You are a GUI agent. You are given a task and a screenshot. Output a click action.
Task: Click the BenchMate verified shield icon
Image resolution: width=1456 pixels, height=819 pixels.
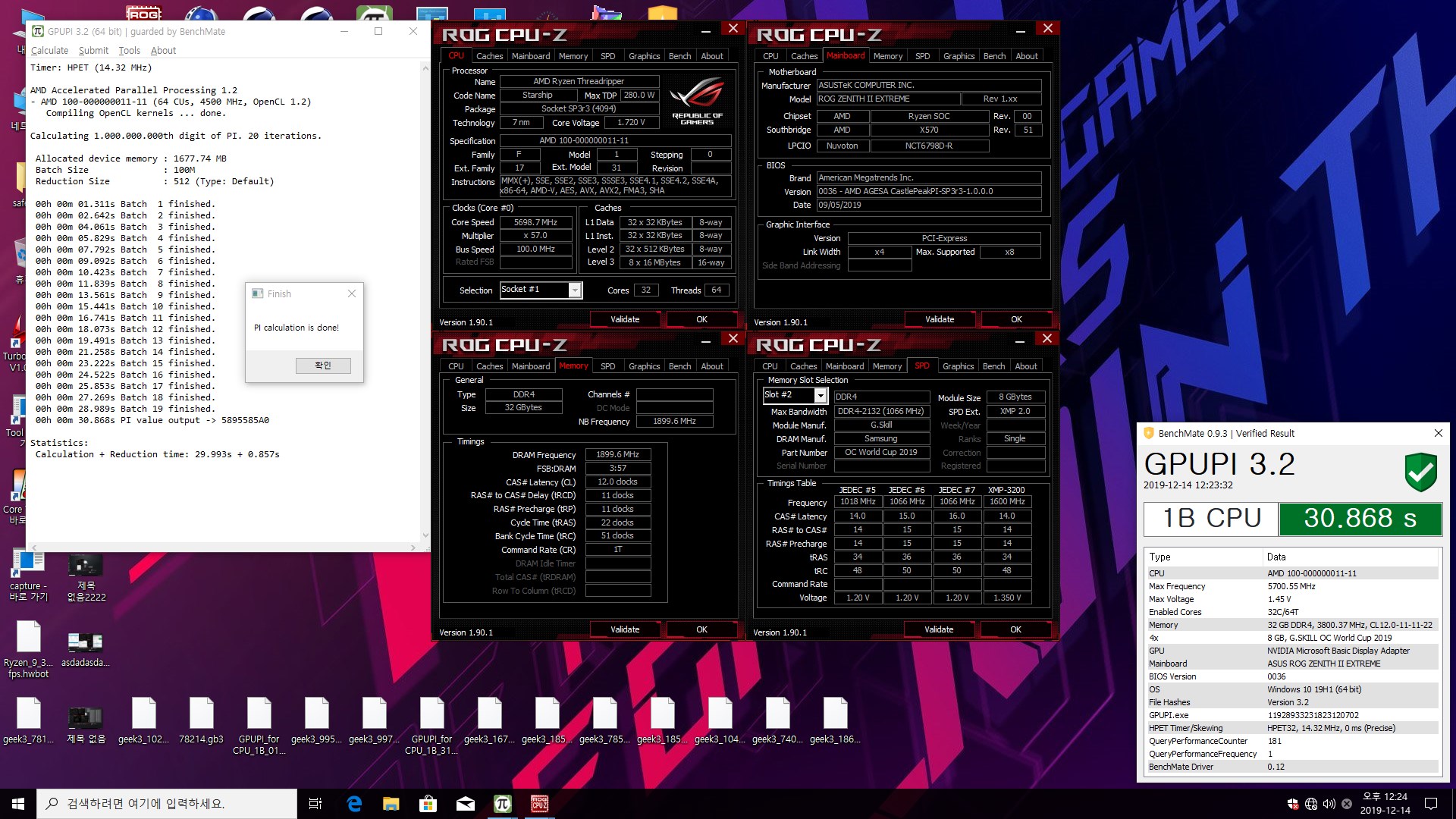click(1420, 472)
